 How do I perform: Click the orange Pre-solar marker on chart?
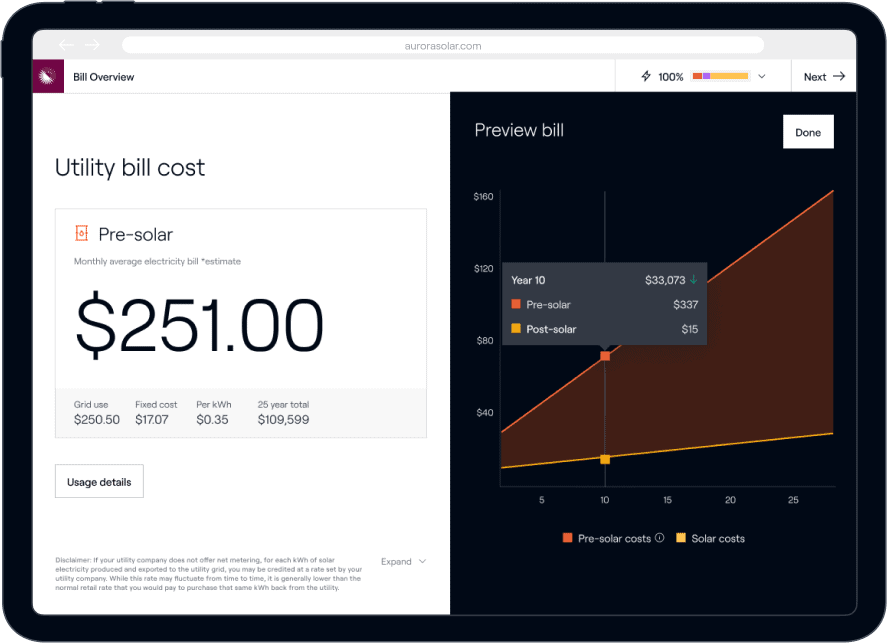pos(605,356)
